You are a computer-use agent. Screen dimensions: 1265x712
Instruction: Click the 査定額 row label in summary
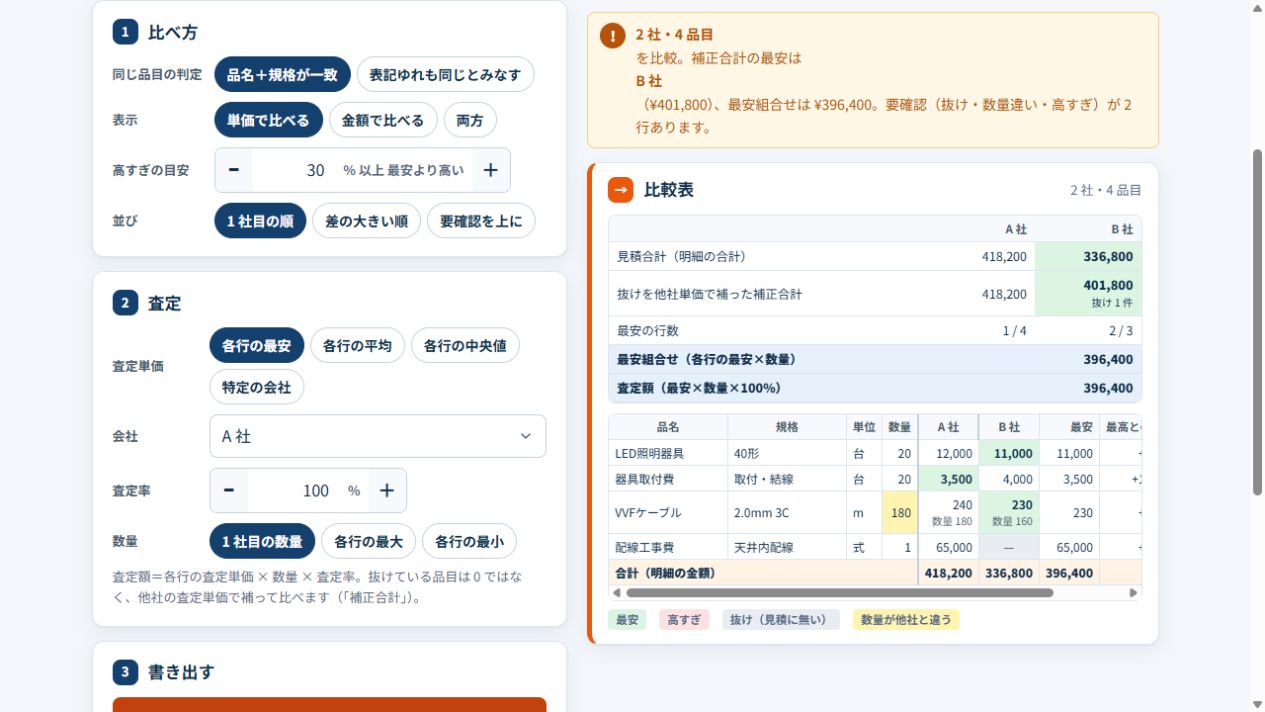698,388
